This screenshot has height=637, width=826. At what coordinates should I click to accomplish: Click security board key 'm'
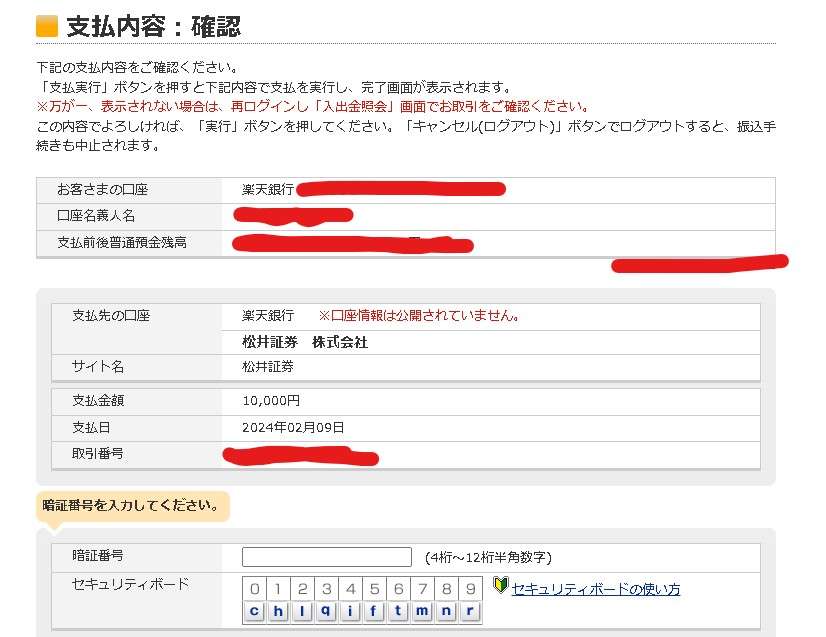coord(422,611)
